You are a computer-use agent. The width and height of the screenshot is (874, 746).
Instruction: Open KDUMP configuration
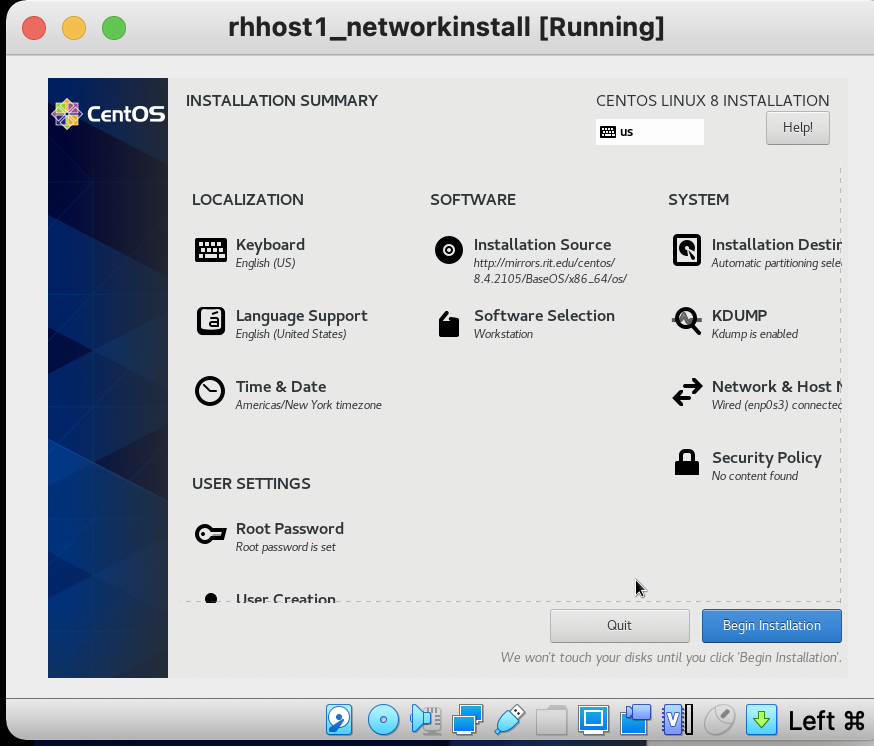[x=735, y=323]
